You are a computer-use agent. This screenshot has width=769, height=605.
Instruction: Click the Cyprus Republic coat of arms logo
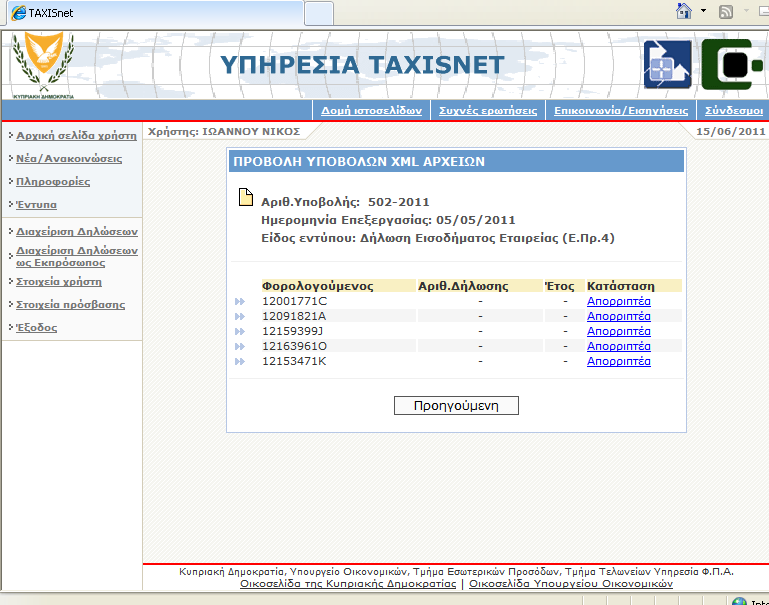coord(44,64)
